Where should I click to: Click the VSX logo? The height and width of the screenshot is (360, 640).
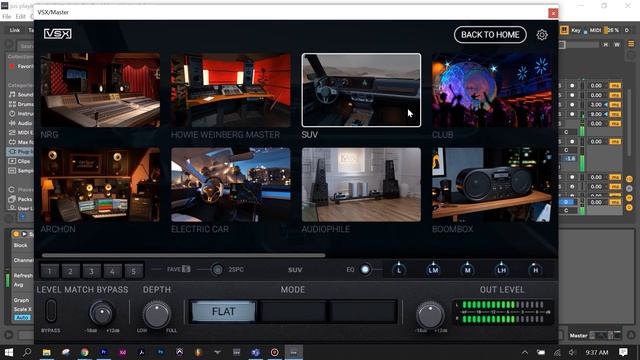58,34
